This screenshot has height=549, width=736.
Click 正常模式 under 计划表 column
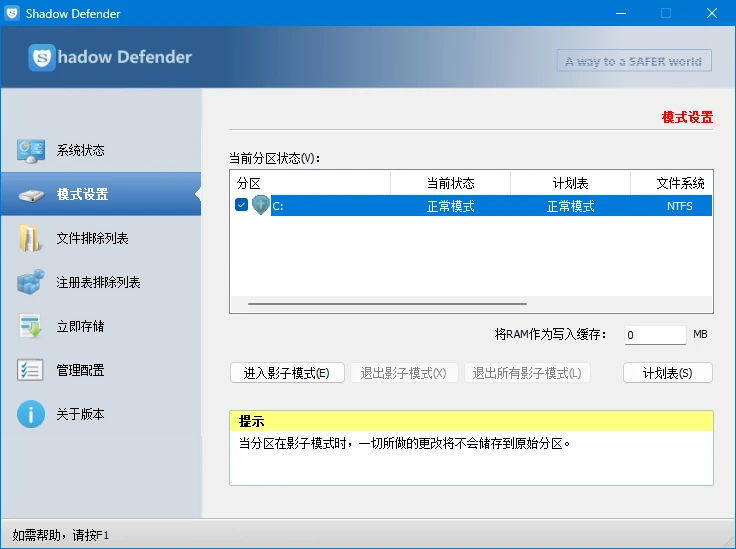[x=570, y=206]
